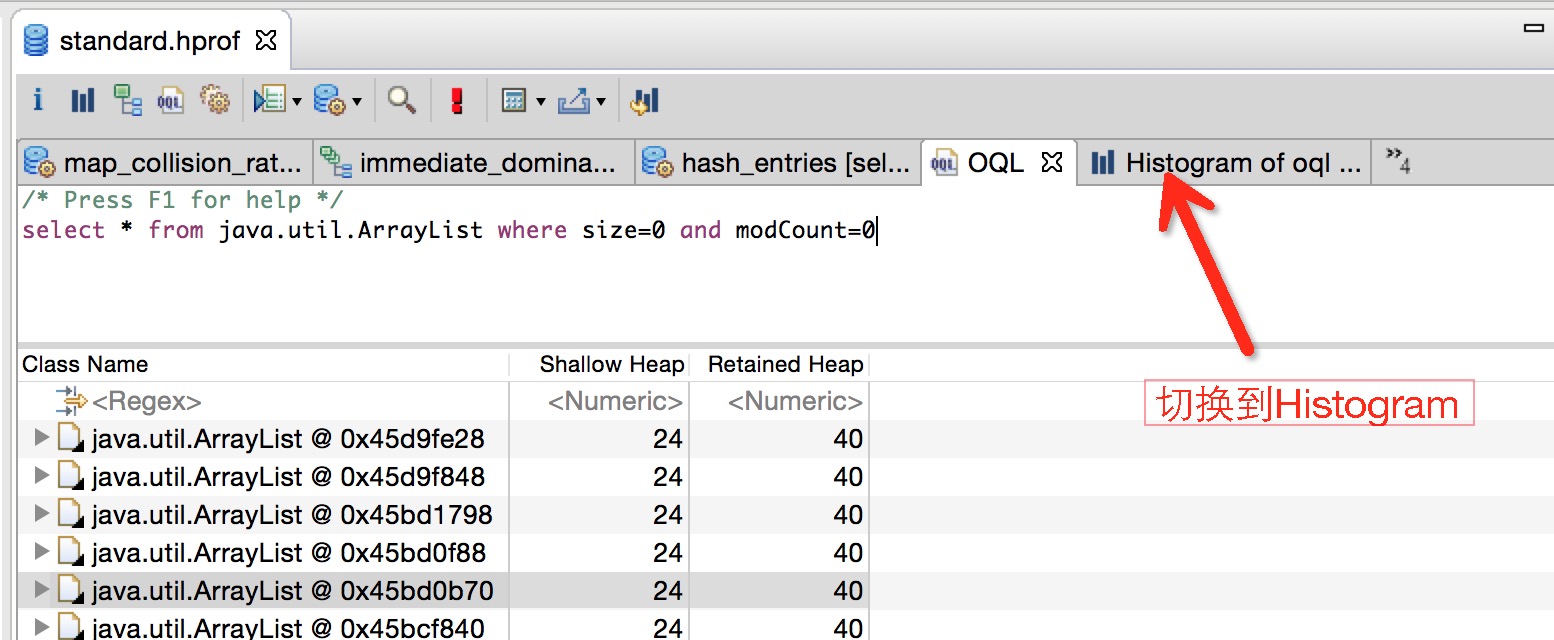Open the Export dropdown arrow
1554x640 pixels.
[600, 102]
